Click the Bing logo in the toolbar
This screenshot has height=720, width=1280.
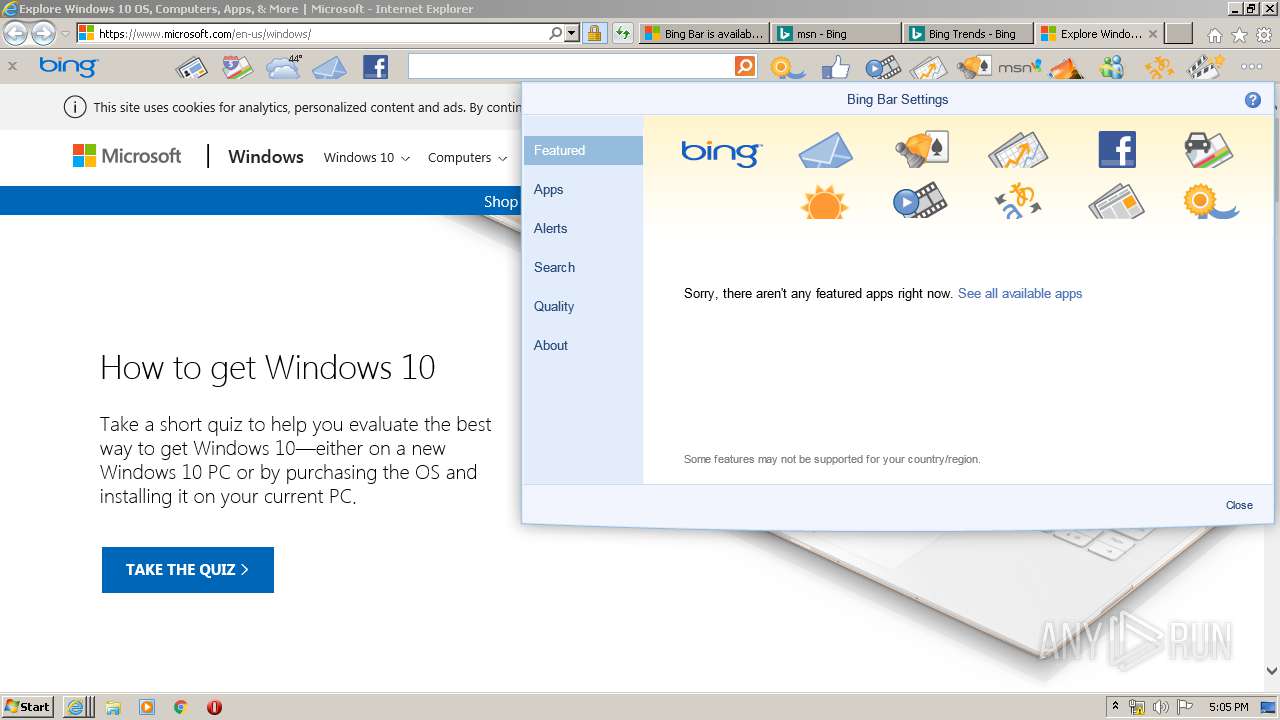(68, 67)
